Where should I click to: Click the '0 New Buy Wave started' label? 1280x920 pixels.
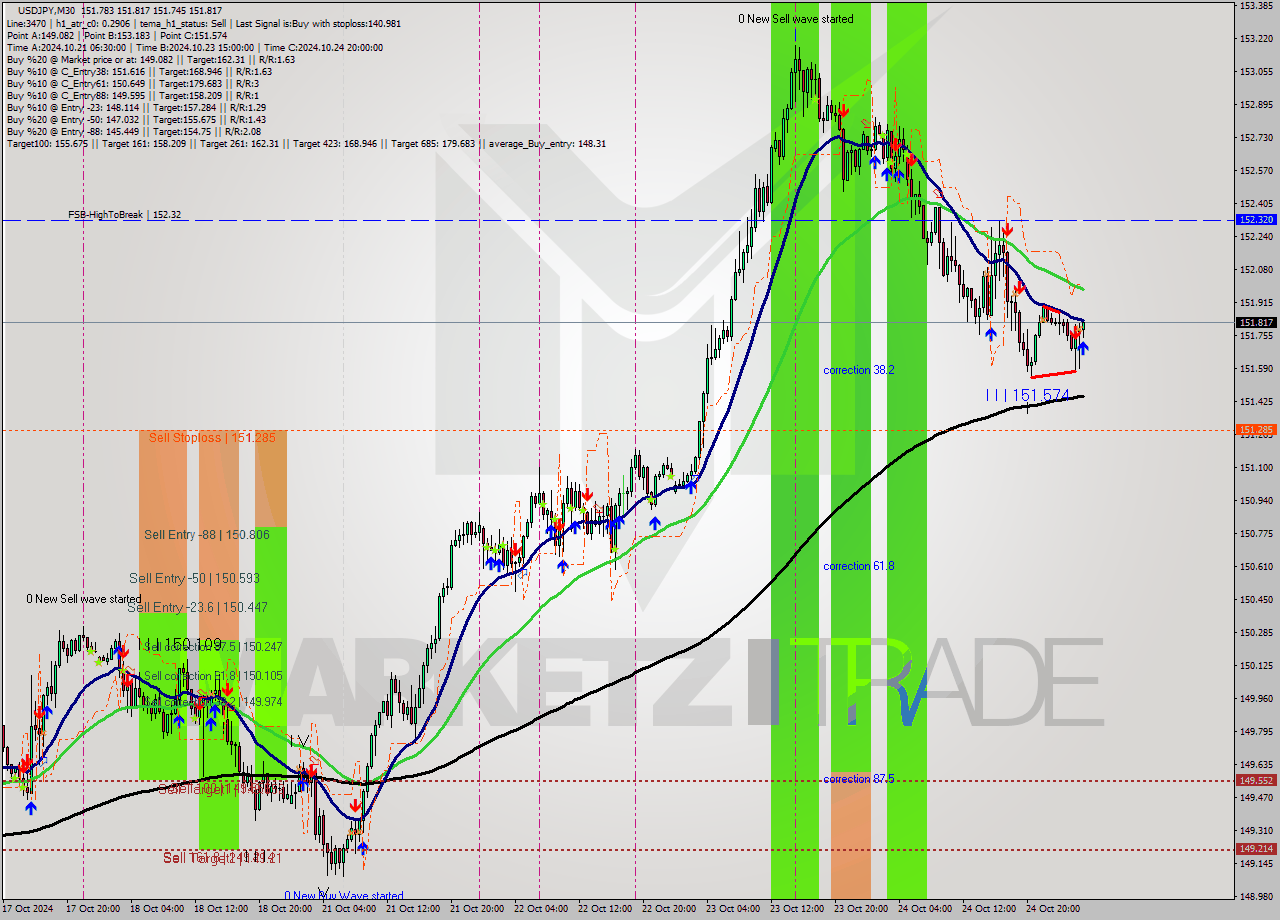(x=344, y=896)
